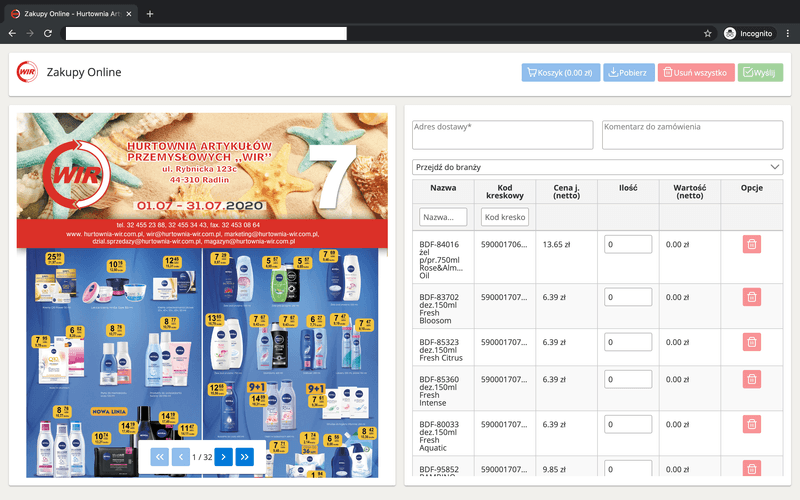Select the Zakupy Online browser tab
Screen dimensions: 800x500
[71, 14]
